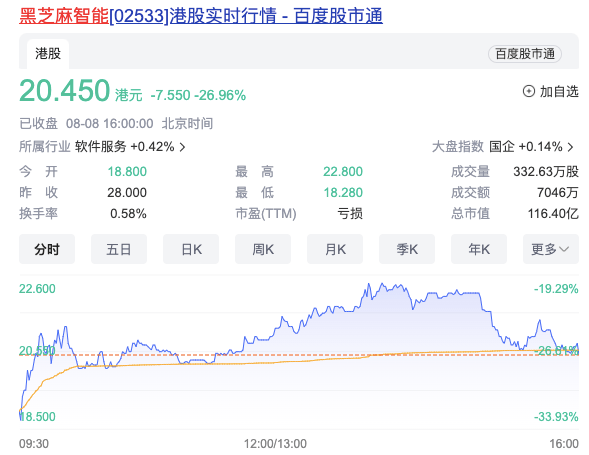Show the 周K chart

(x=263, y=249)
